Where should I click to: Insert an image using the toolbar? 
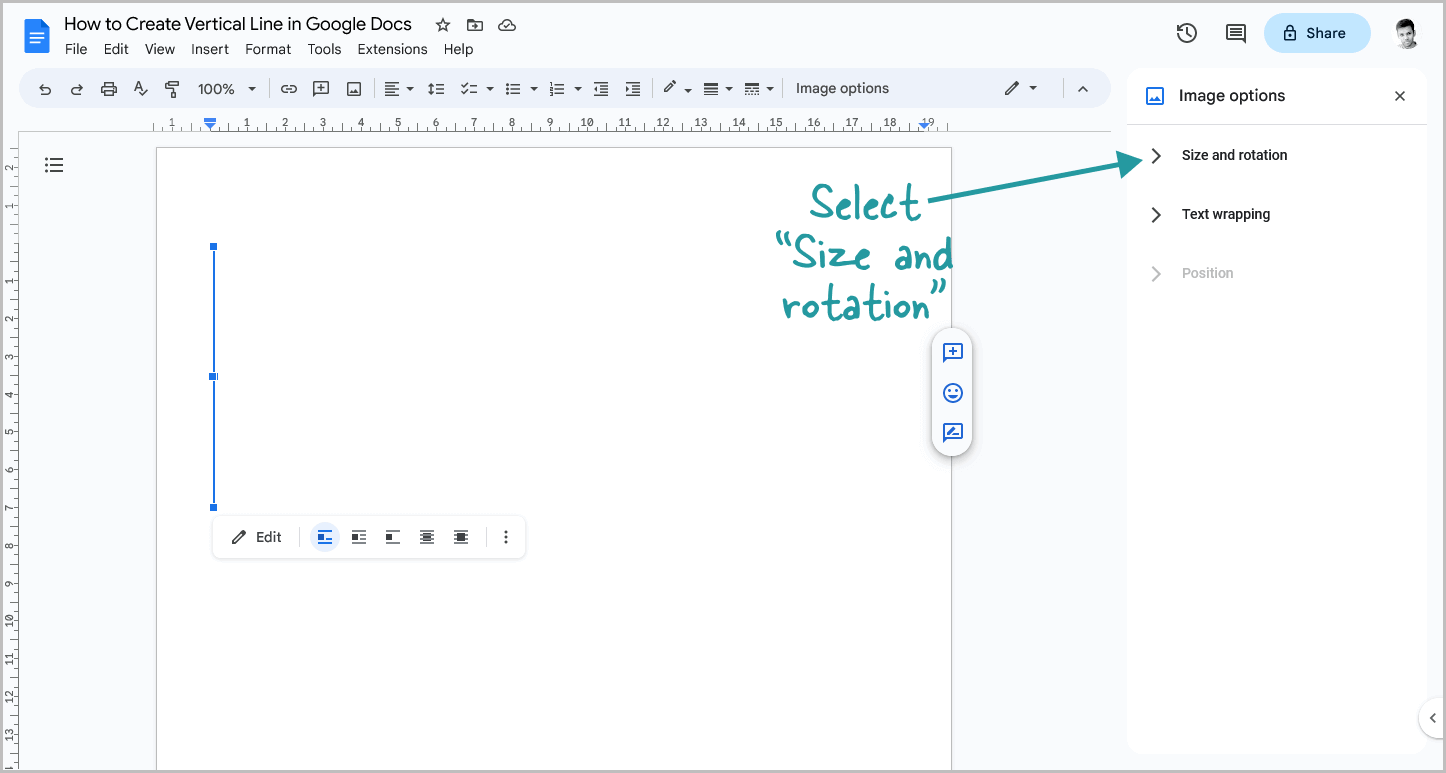353,88
